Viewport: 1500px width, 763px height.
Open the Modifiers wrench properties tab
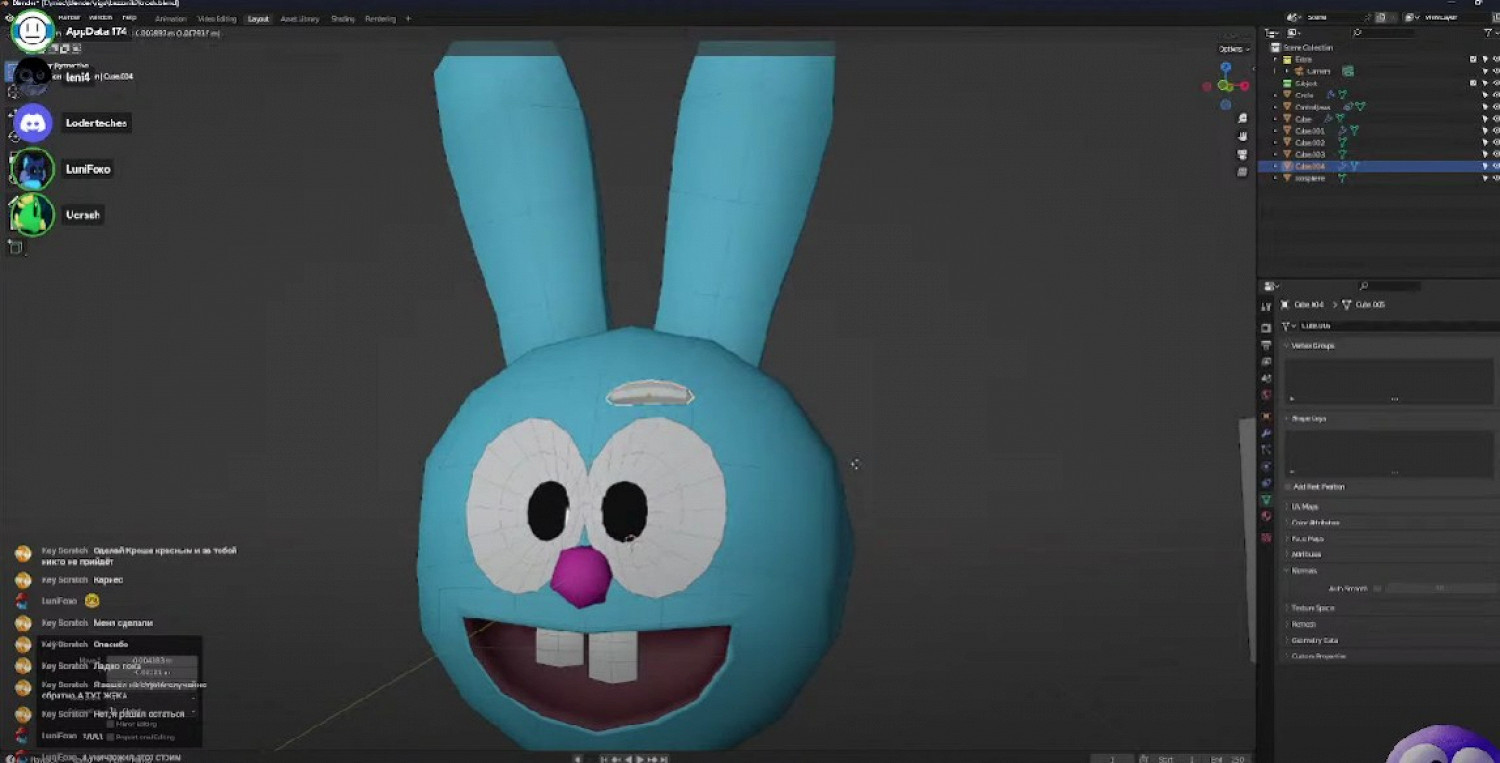[x=1266, y=433]
